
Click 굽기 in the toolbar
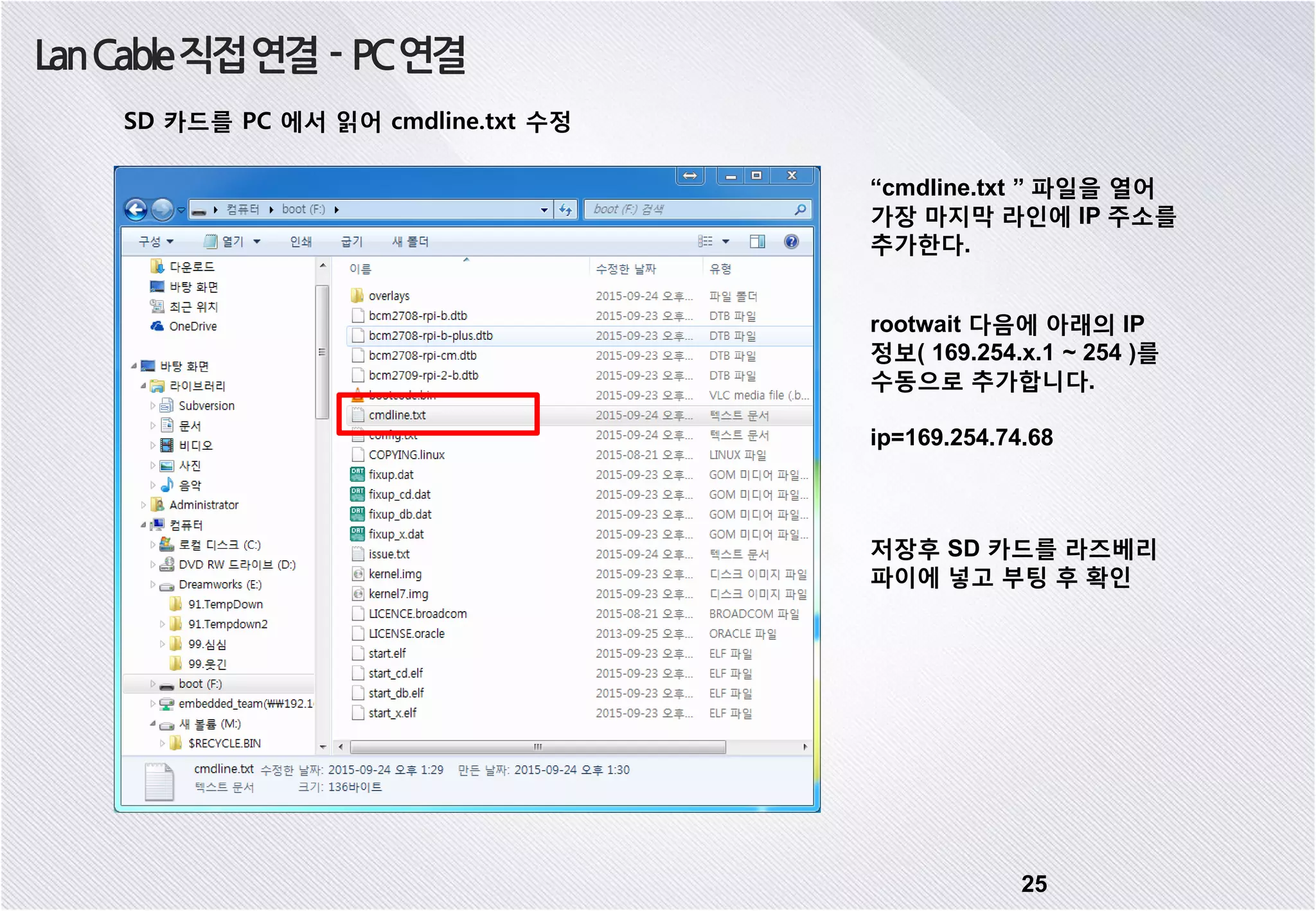tap(351, 242)
